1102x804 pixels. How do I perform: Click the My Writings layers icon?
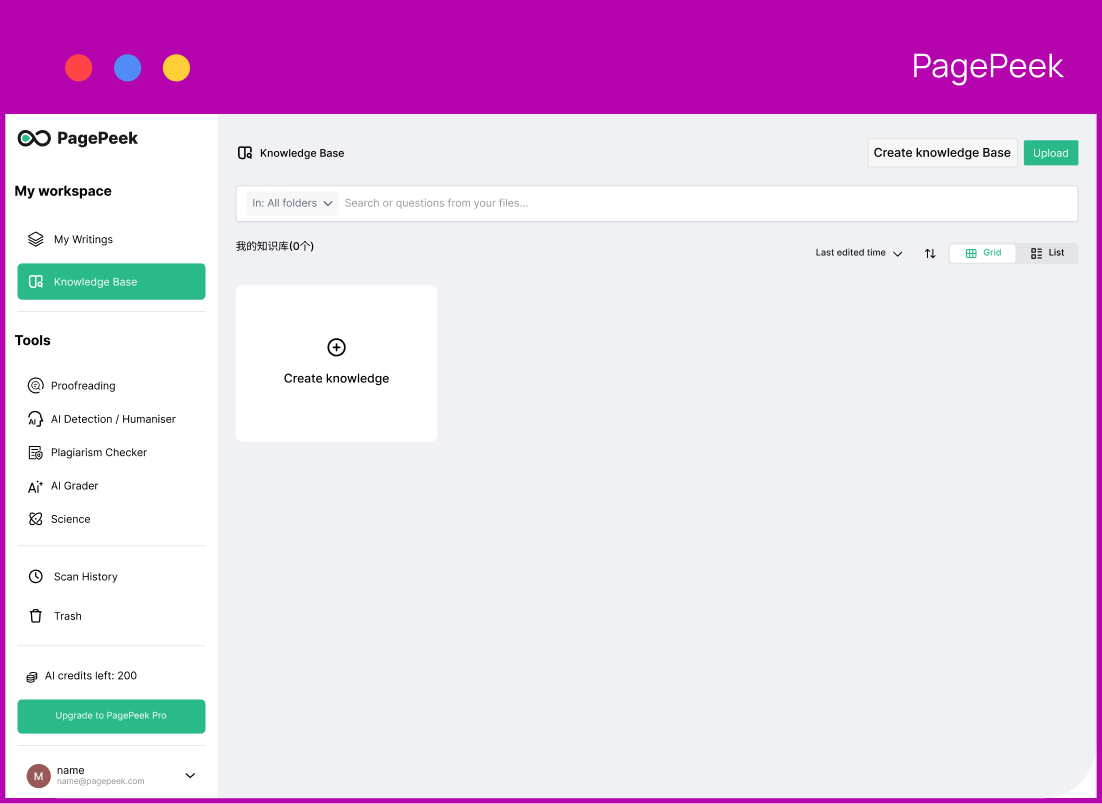(36, 240)
